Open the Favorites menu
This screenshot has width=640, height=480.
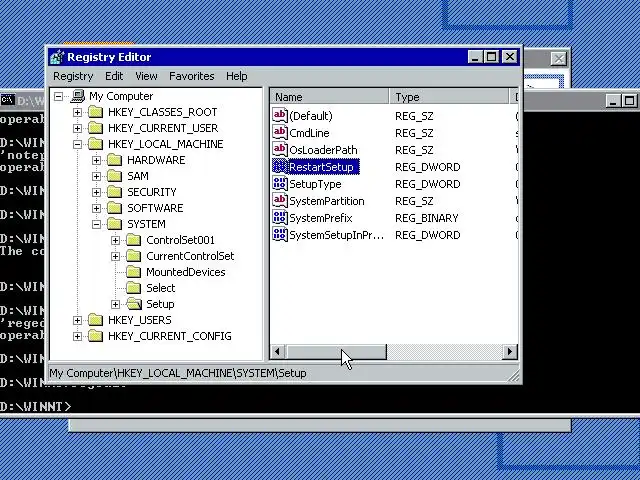[191, 76]
